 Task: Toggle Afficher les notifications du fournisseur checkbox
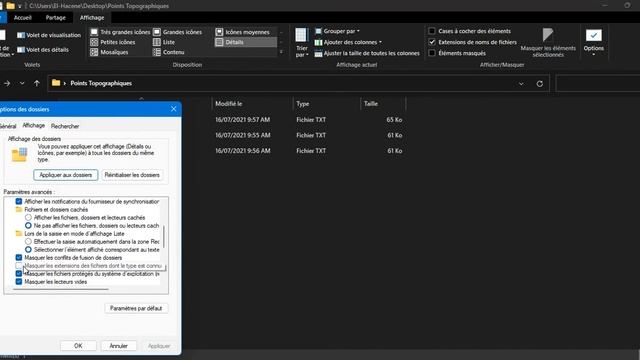[x=19, y=201]
